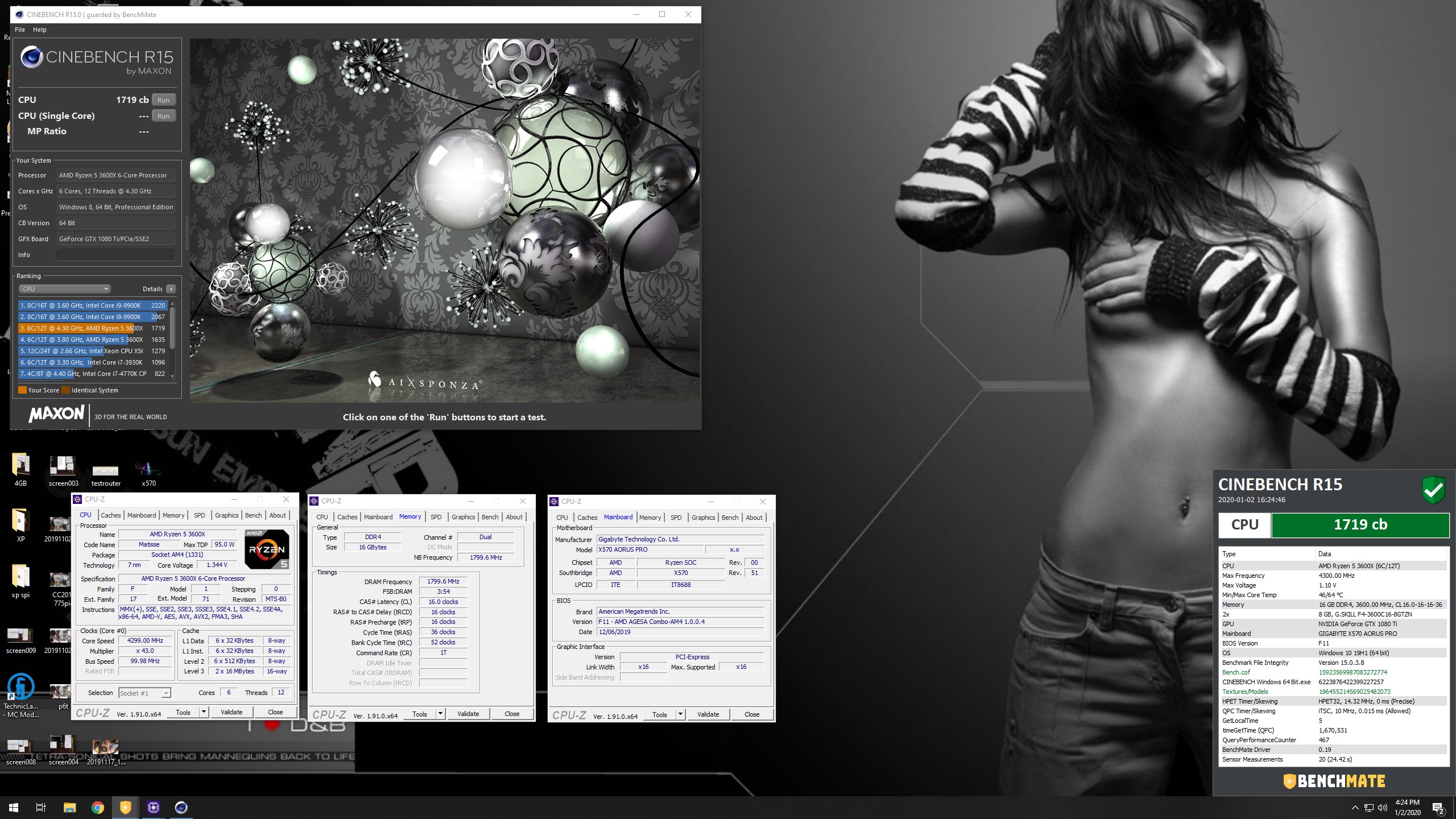This screenshot has height=819, width=1456.
Task: Click the Cinebench R15 logo sphere
Action: point(31,57)
